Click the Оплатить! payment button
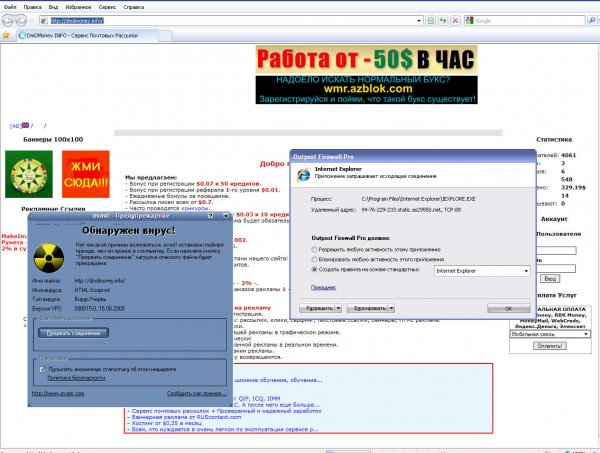 pos(549,346)
